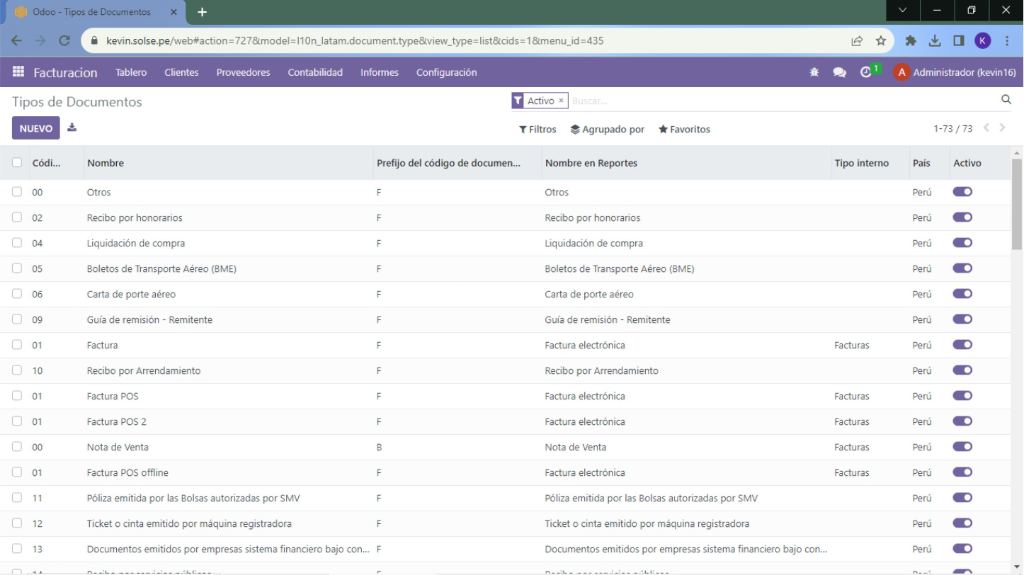Open the Contabilidad menu

(x=315, y=72)
